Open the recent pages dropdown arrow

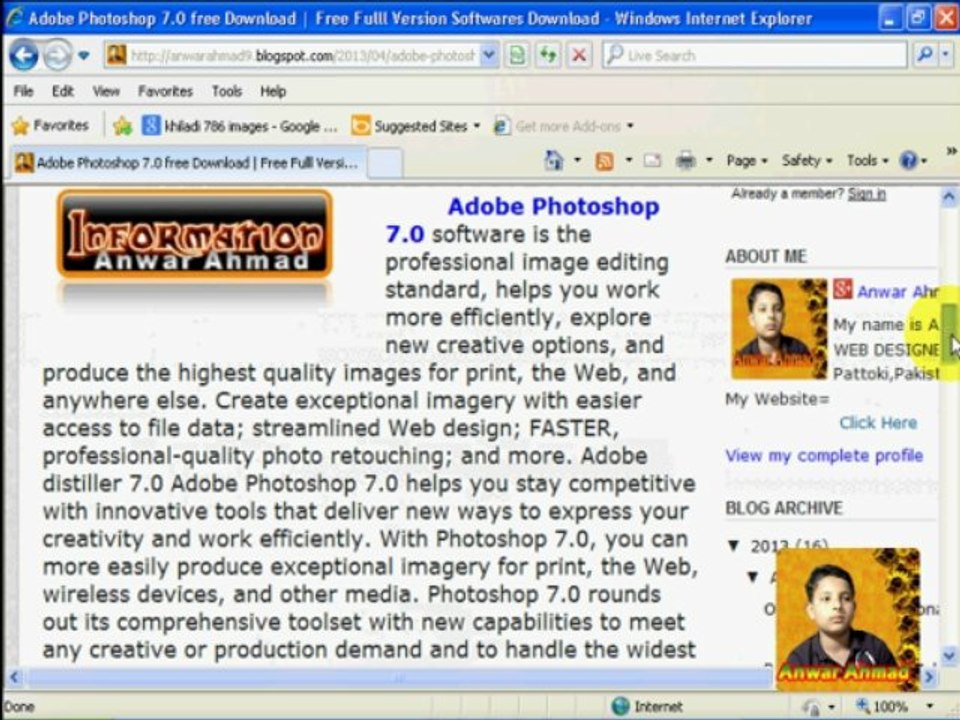pyautogui.click(x=84, y=56)
